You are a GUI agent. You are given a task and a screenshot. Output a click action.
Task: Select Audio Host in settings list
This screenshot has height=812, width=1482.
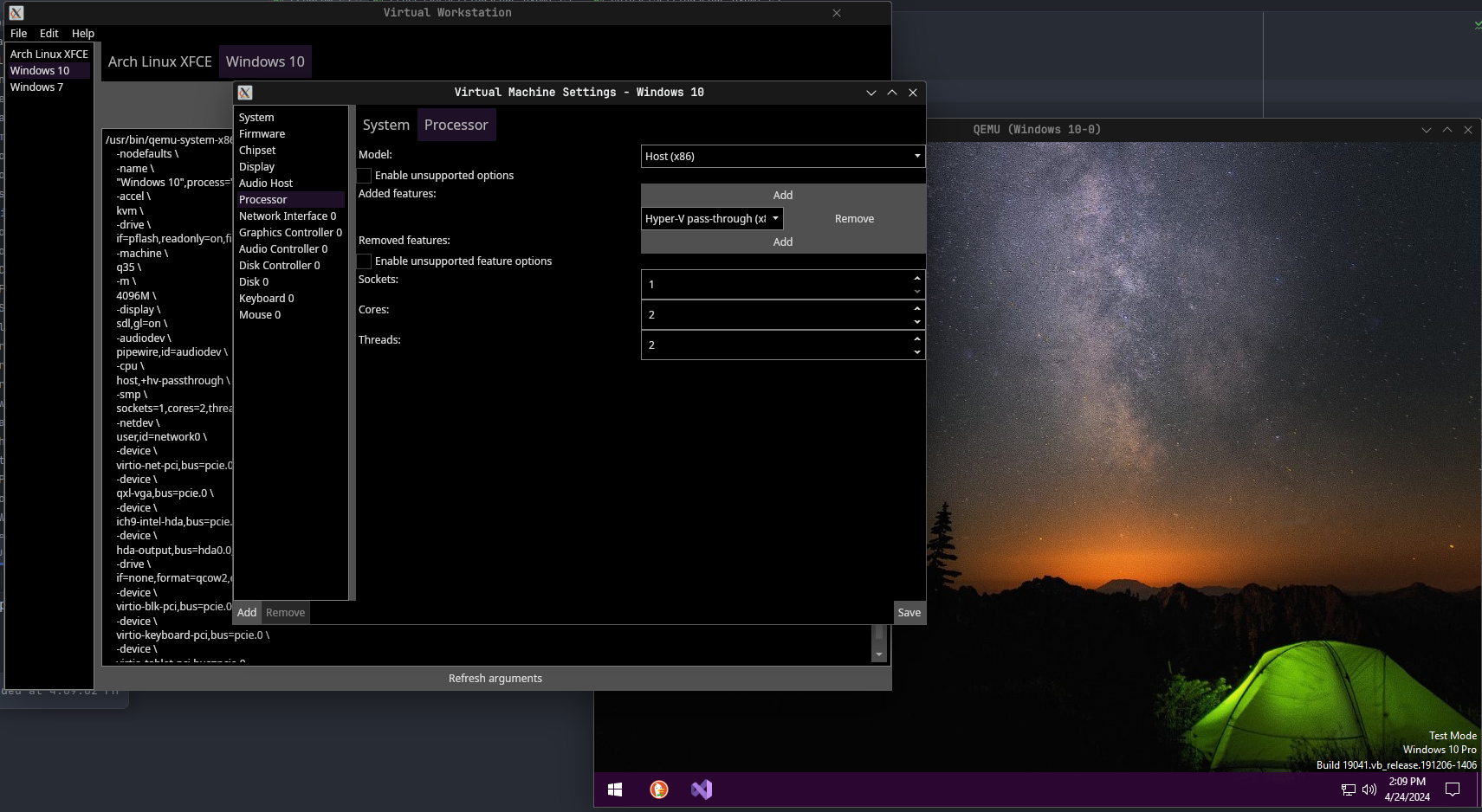(x=291, y=184)
